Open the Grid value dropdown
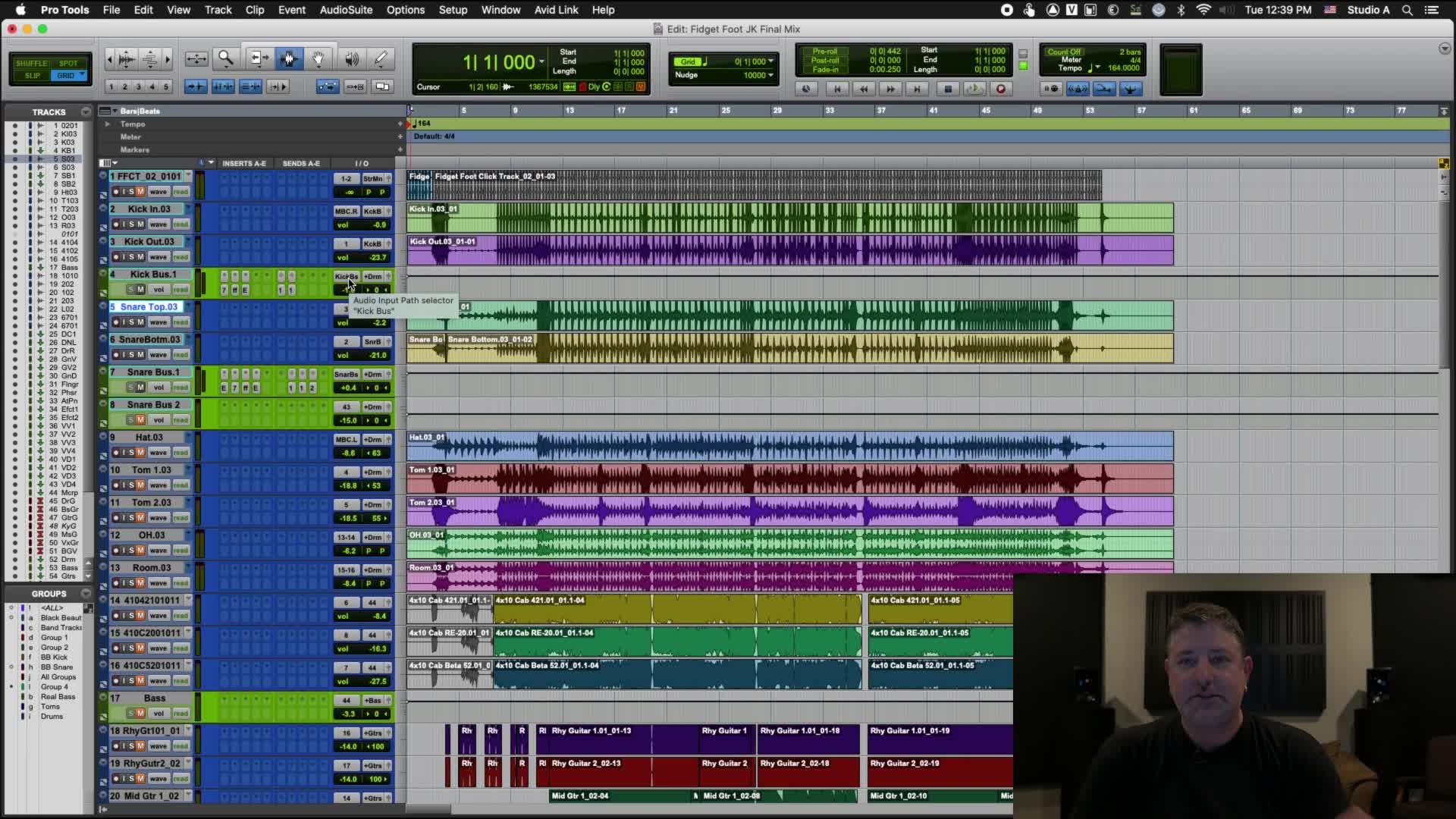 point(771,61)
